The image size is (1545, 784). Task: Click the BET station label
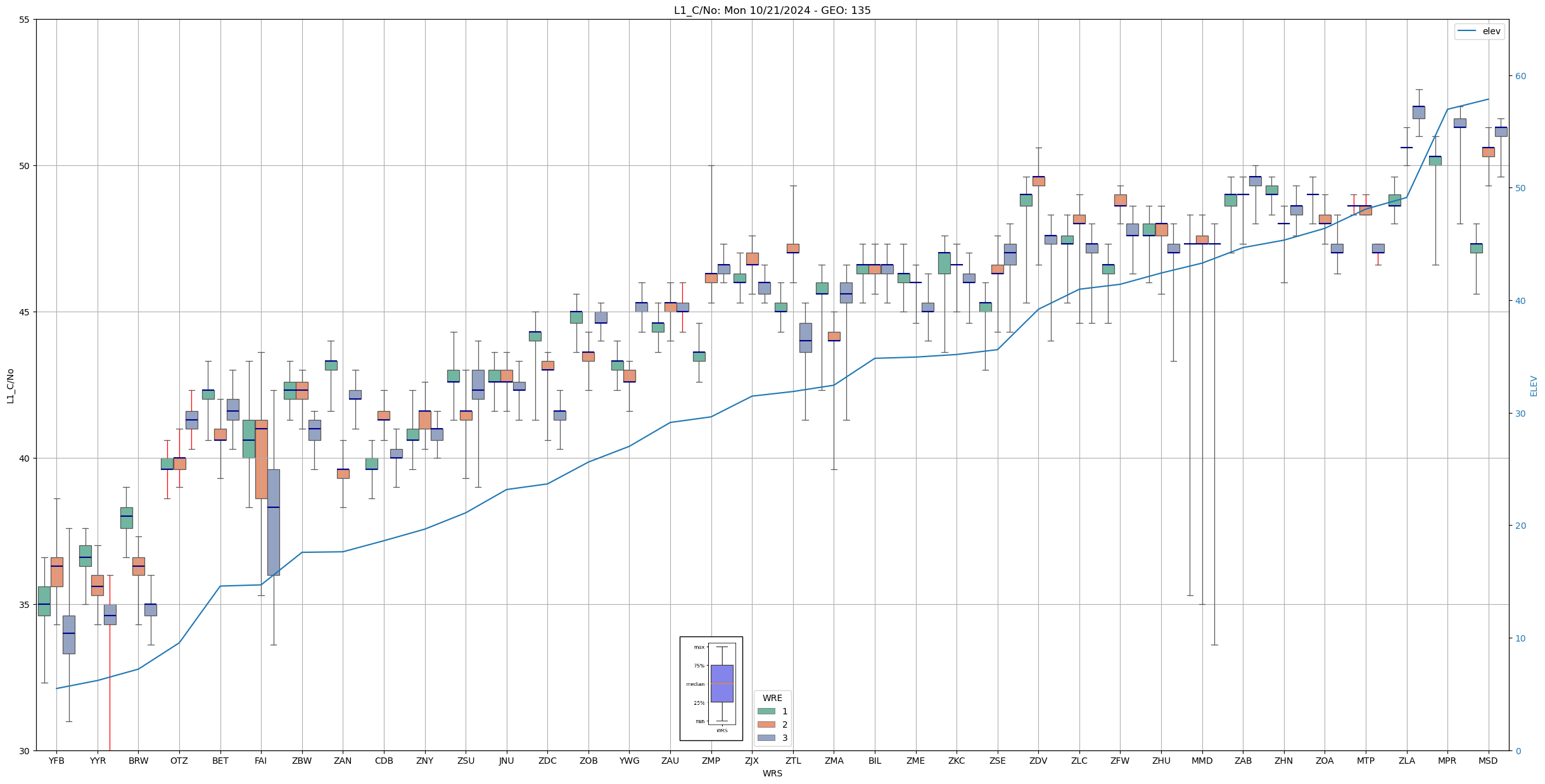pyautogui.click(x=220, y=761)
